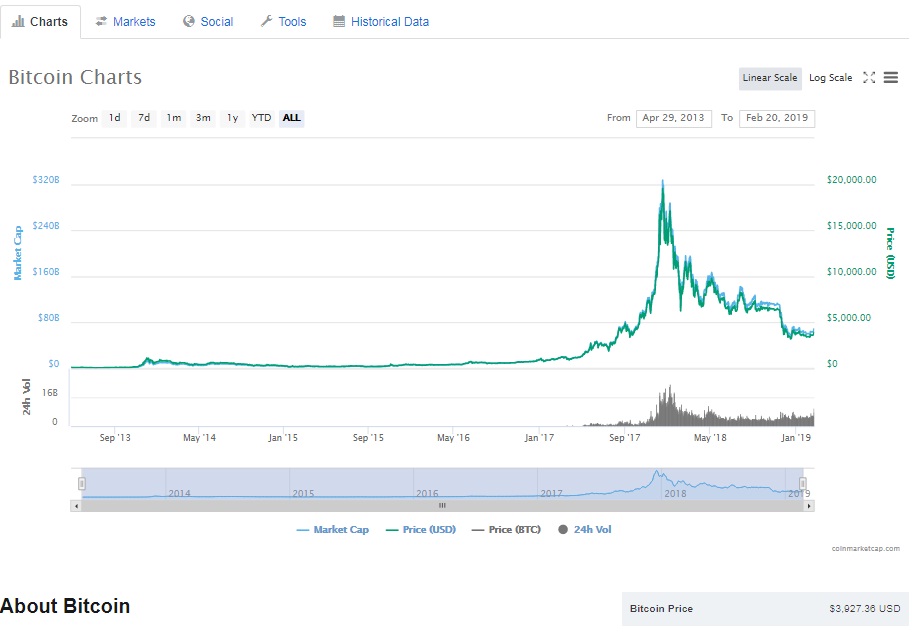Select Linear Scale
The width and height of the screenshot is (913, 635).
coord(770,78)
